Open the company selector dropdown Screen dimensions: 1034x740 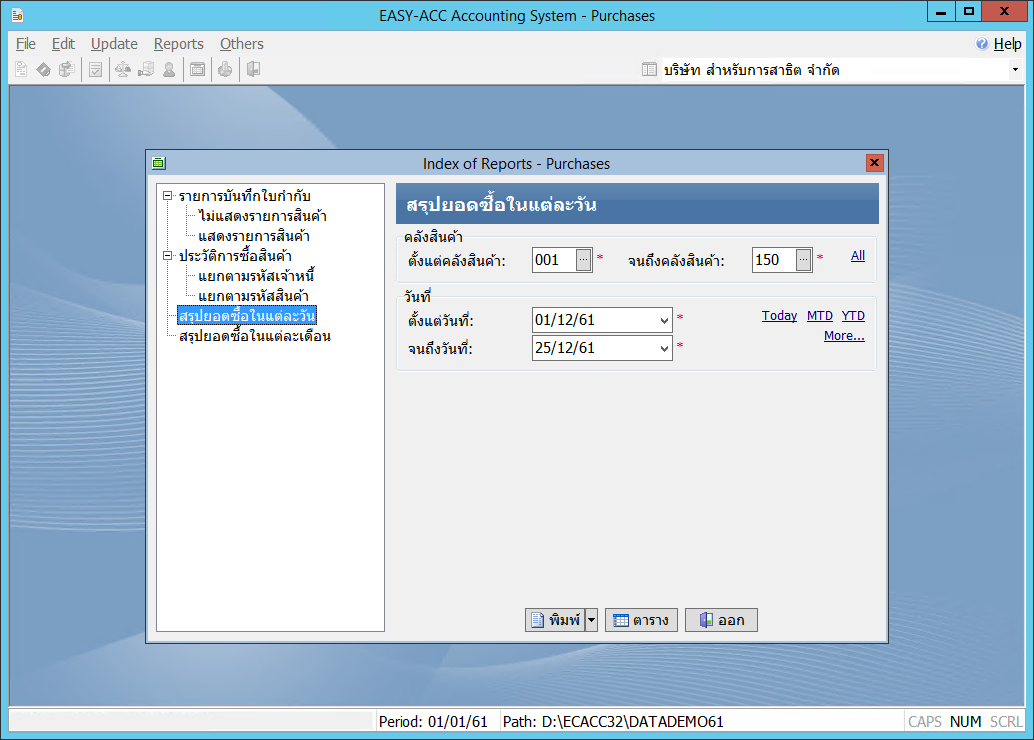point(1015,70)
